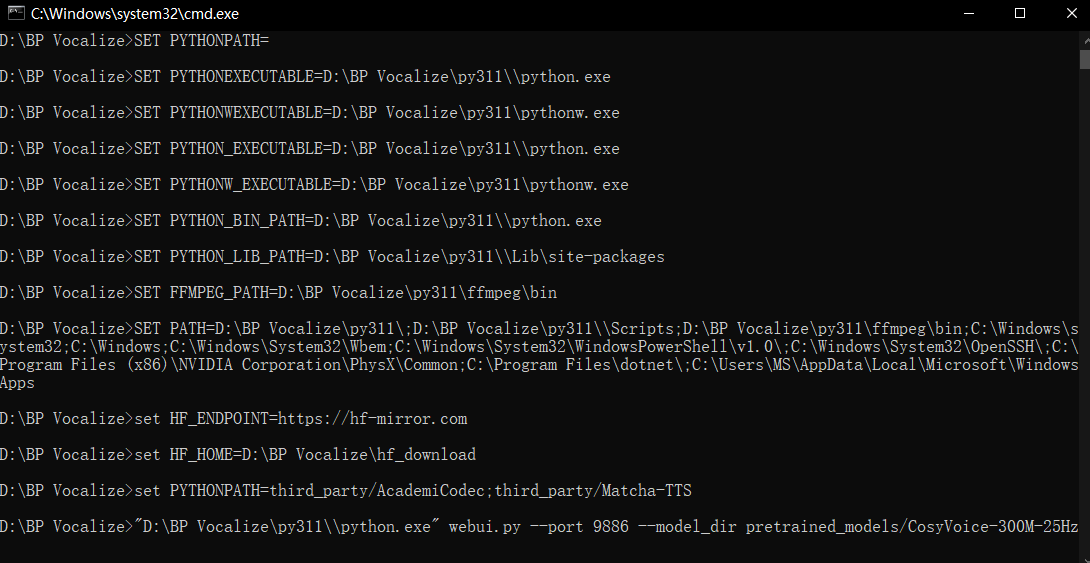Viewport: 1090px width, 563px height.
Task: Click the C:\Windows\system32\cmd.exe title text
Action: coord(135,14)
